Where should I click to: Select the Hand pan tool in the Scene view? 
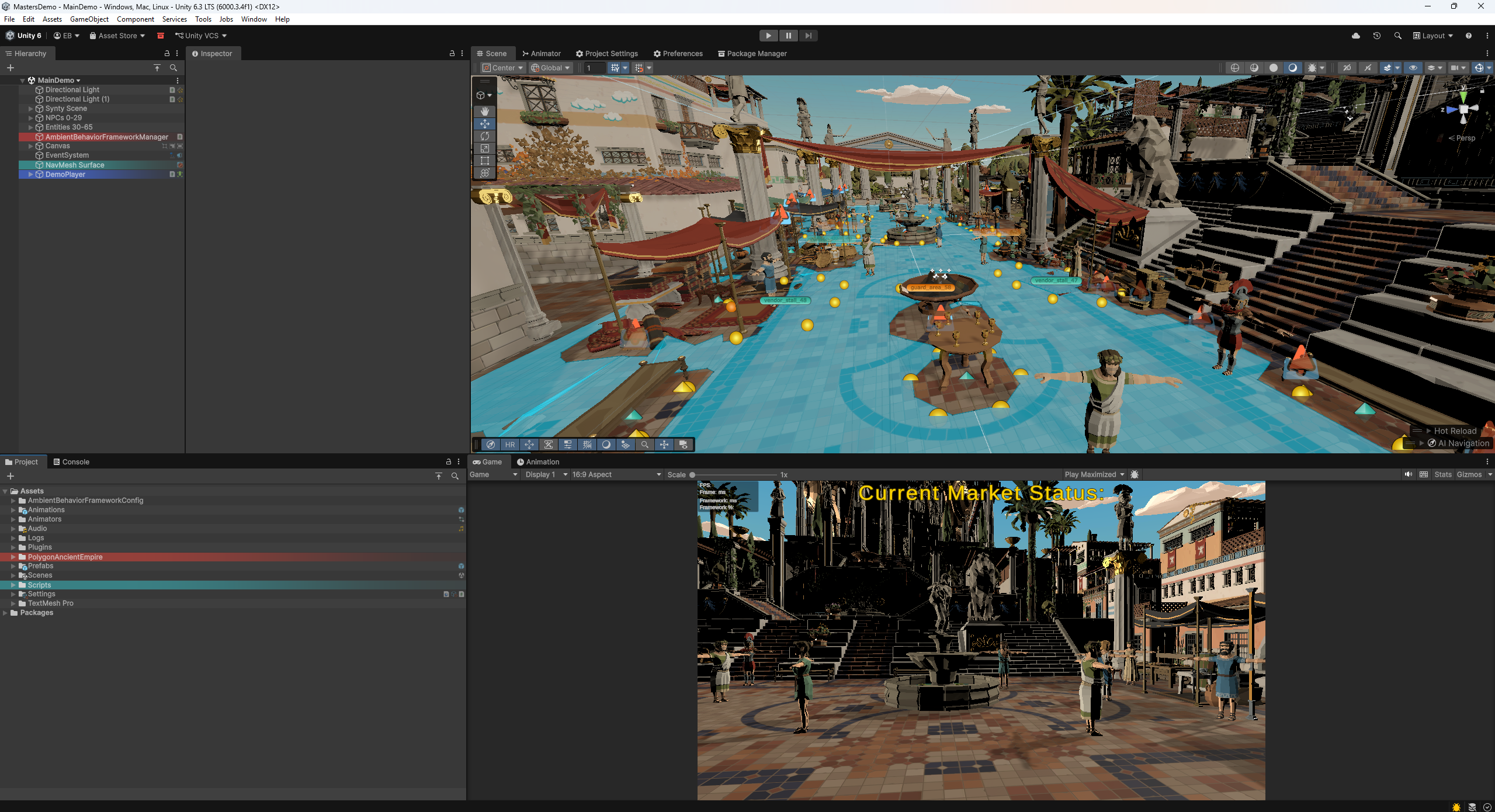(484, 111)
